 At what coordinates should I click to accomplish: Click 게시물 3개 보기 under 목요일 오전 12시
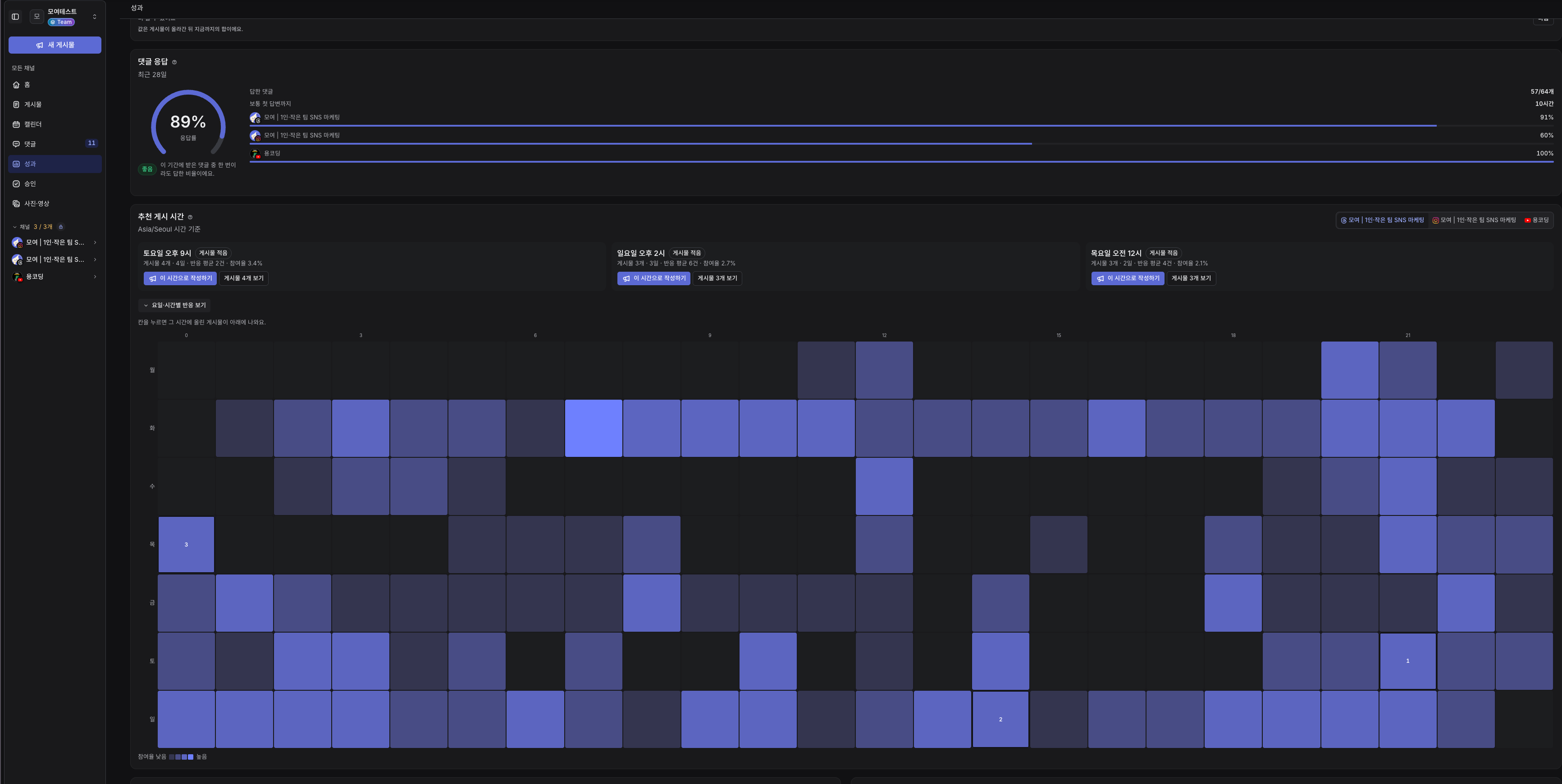(x=1192, y=278)
